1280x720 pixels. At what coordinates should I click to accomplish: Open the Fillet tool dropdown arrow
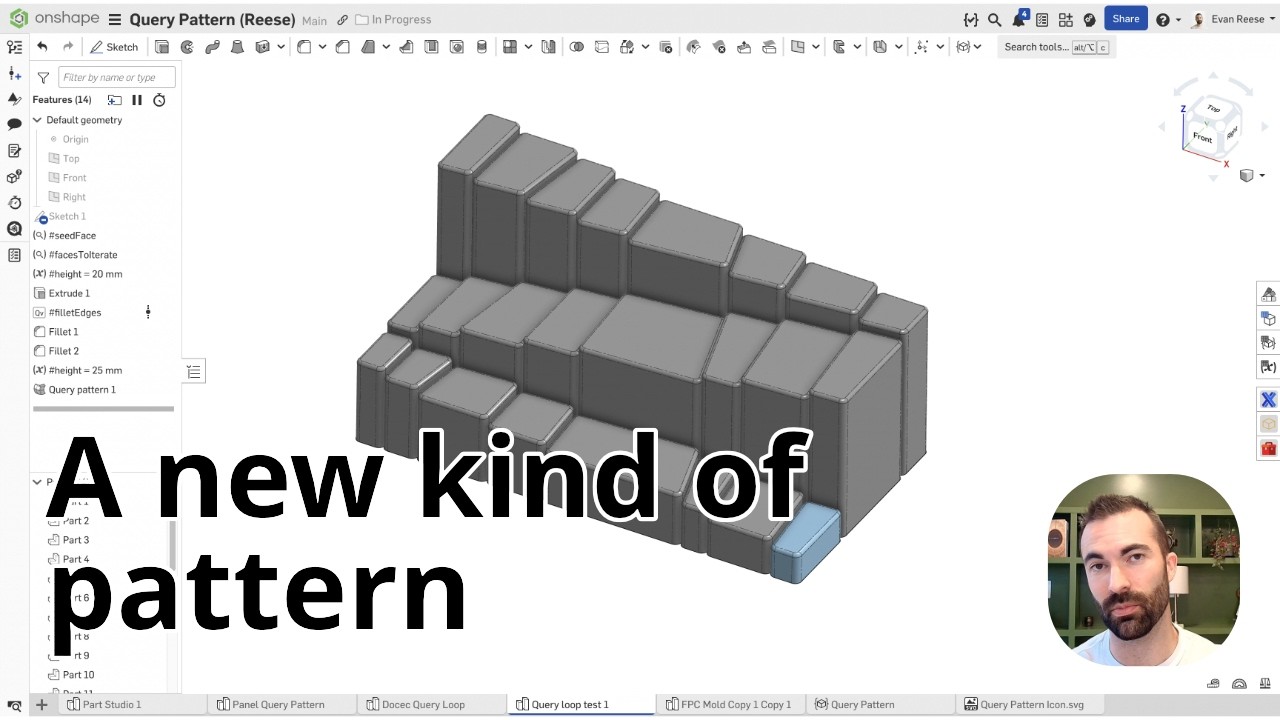[x=321, y=47]
